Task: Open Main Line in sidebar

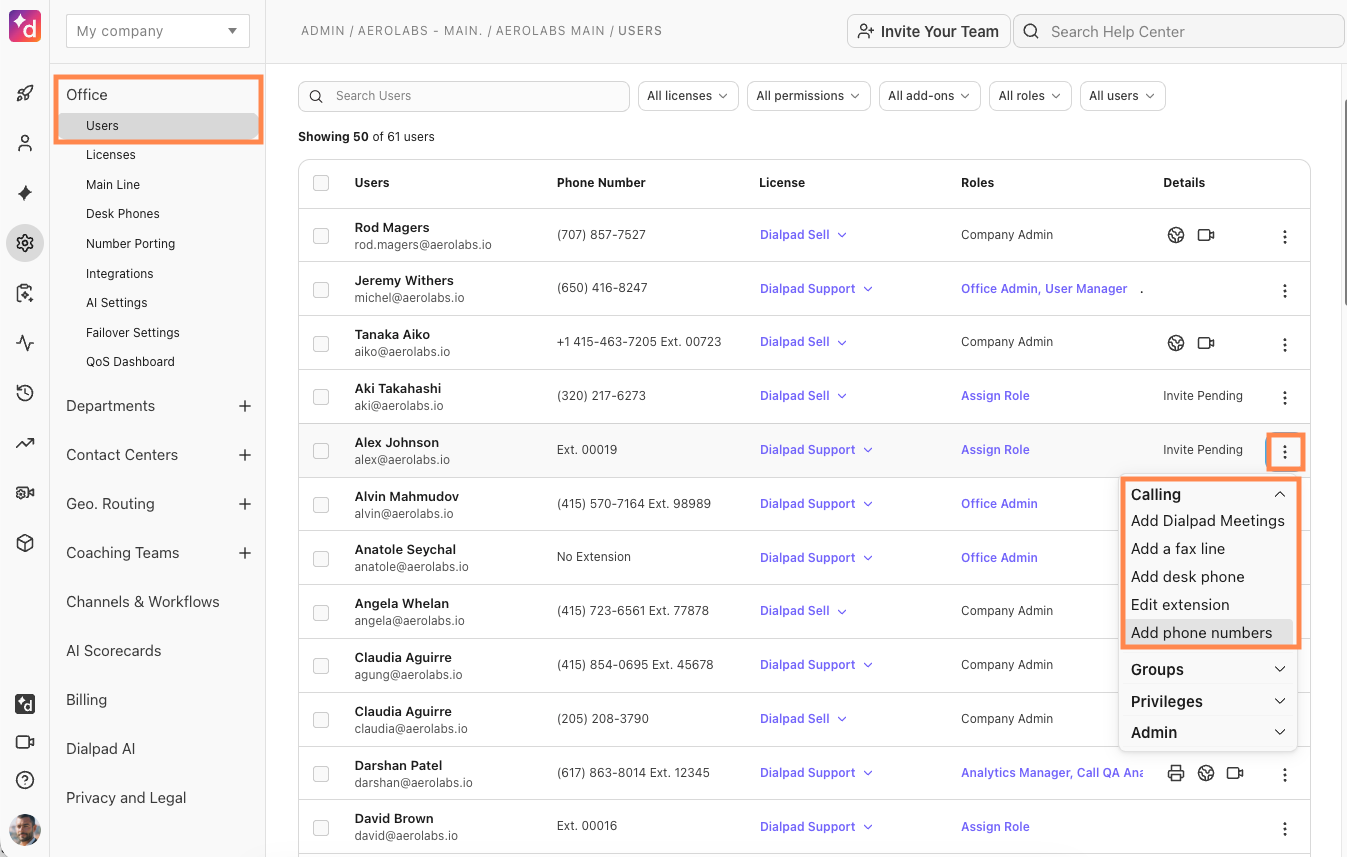Action: [x=113, y=185]
